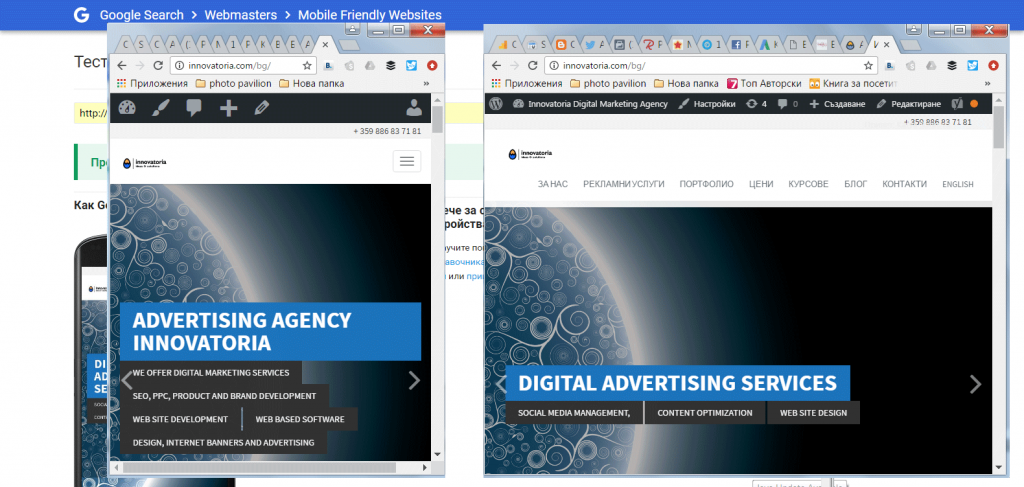Viewport: 1024px width, 487px height.
Task: Click reload button in left browser window
Action: coord(157,65)
